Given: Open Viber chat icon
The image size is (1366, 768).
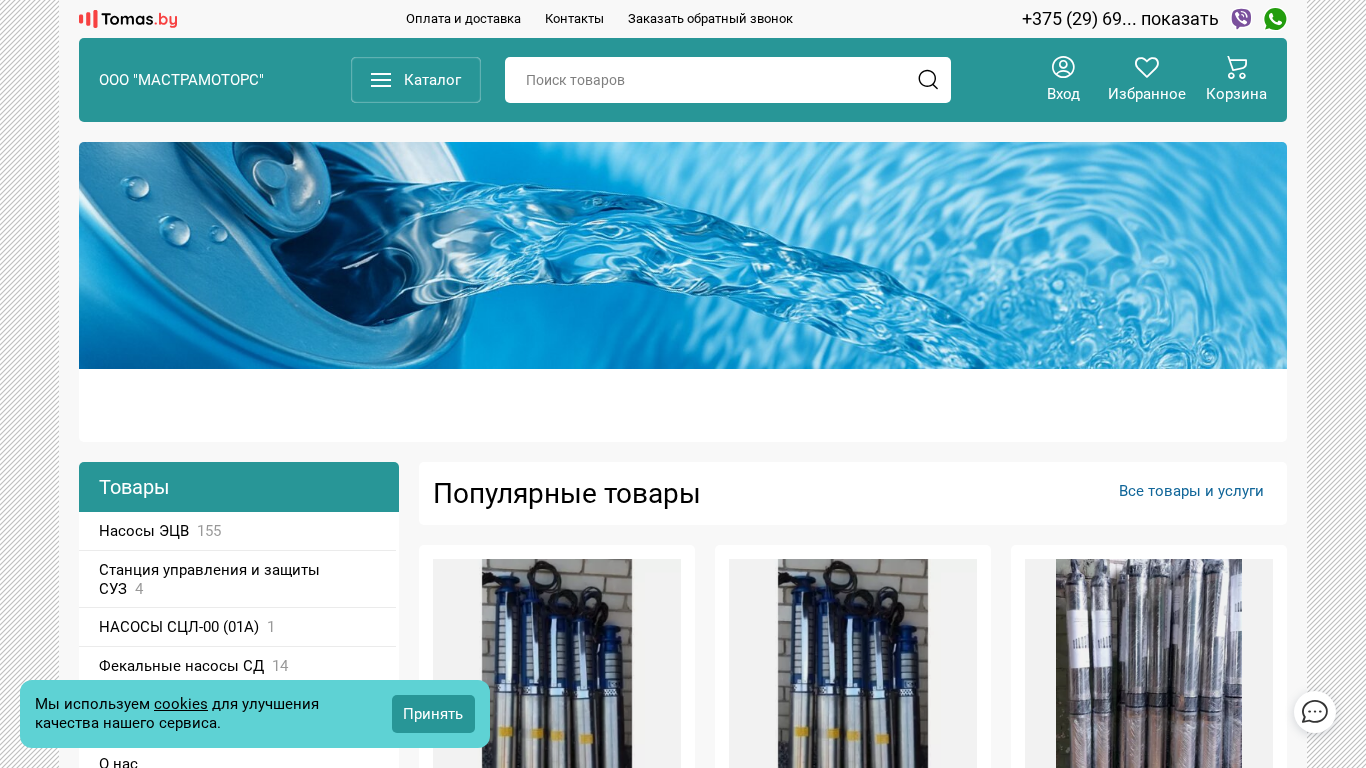Looking at the screenshot, I should [1241, 19].
